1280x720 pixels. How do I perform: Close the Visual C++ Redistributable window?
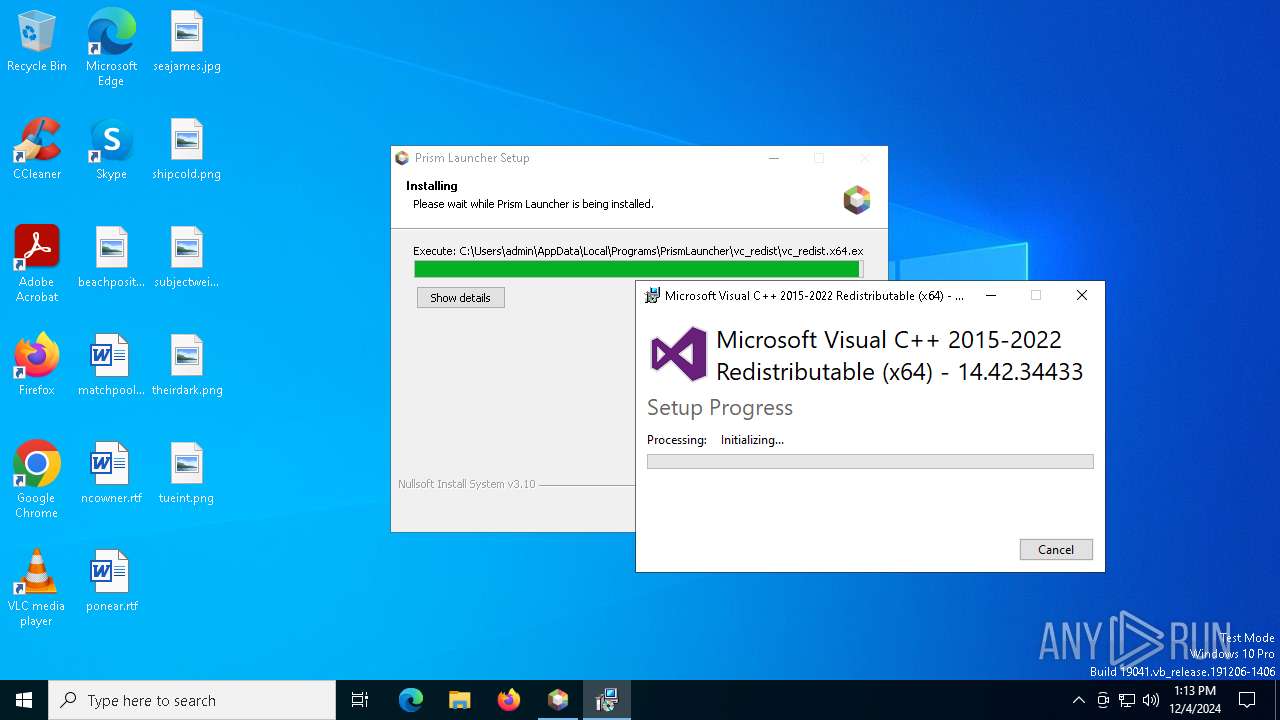1082,295
